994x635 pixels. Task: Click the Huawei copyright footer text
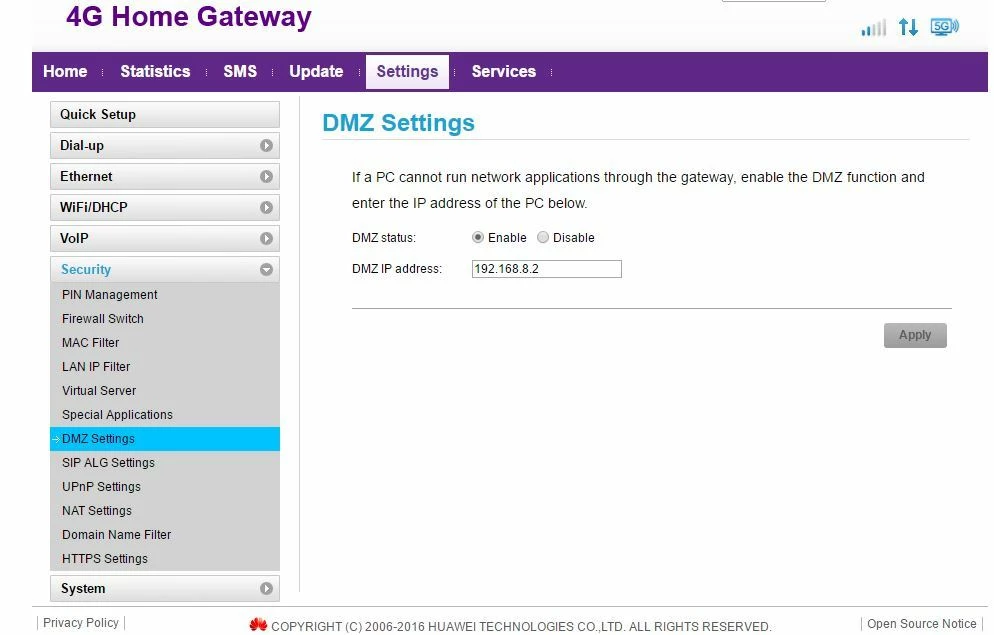[x=521, y=627]
